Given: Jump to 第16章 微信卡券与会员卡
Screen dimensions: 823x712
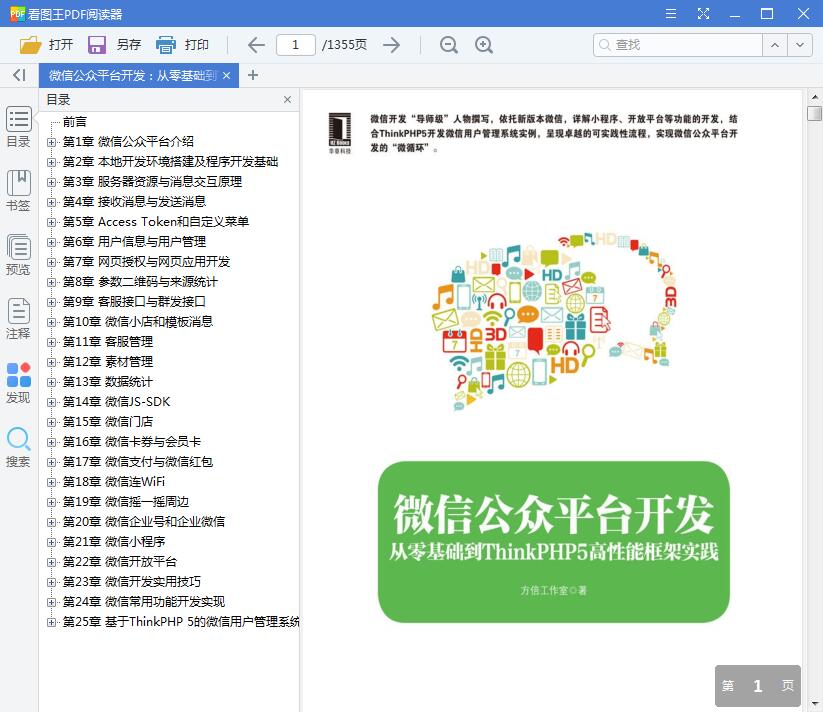Looking at the screenshot, I should click(x=132, y=442).
